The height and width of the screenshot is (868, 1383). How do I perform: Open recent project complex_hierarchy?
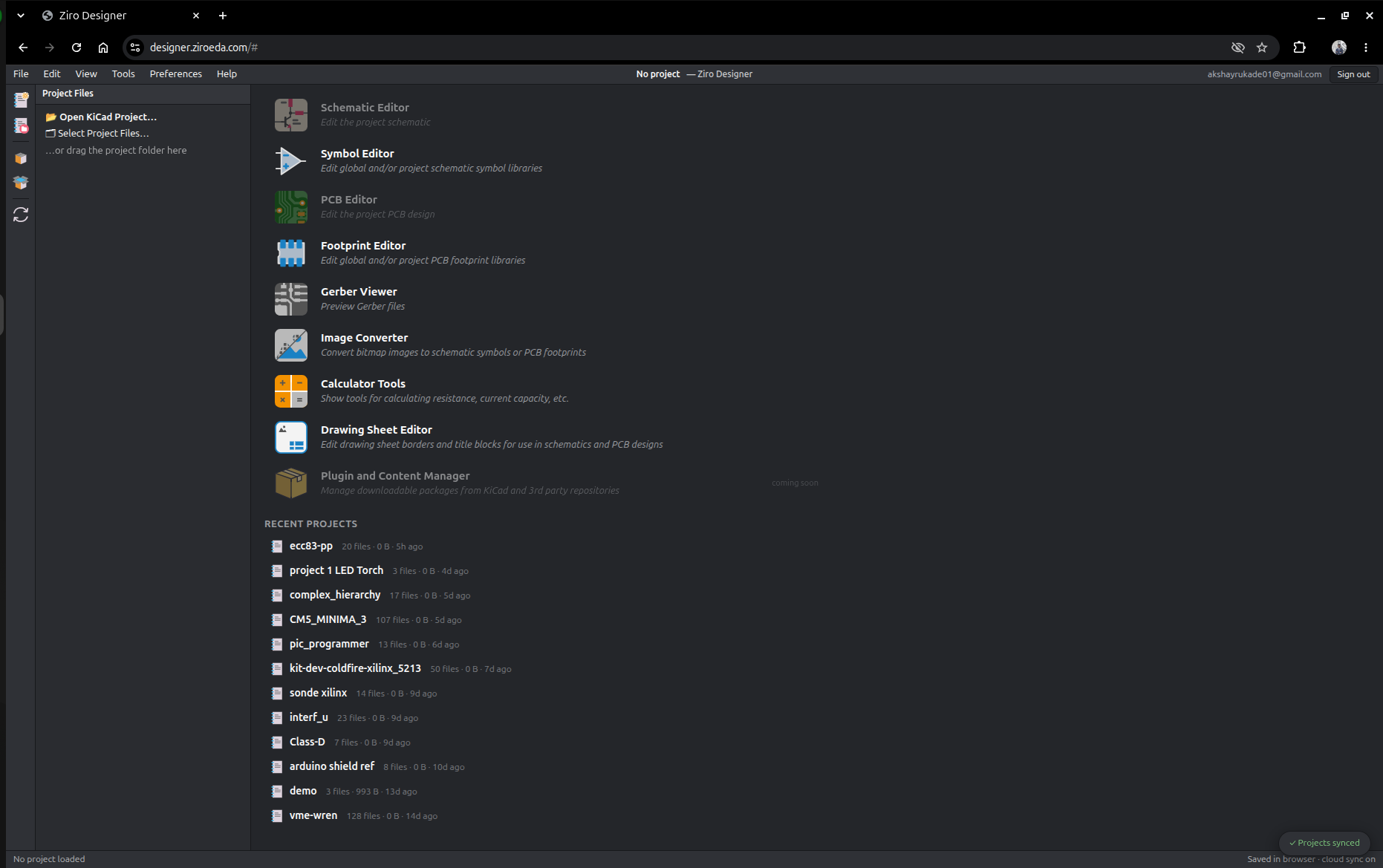[335, 595]
